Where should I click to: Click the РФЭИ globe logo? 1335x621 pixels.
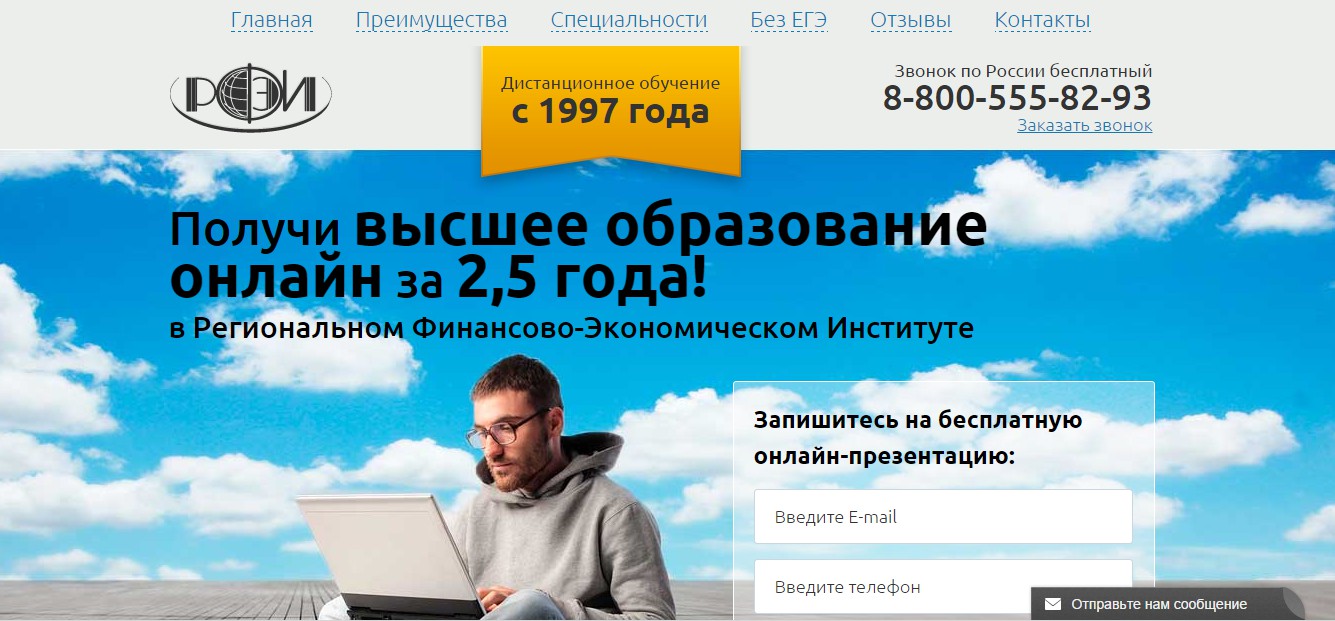250,97
